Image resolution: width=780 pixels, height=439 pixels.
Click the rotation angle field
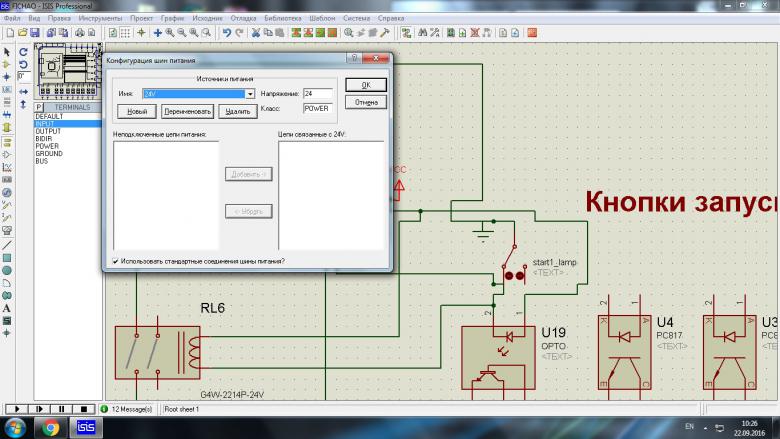(23, 77)
